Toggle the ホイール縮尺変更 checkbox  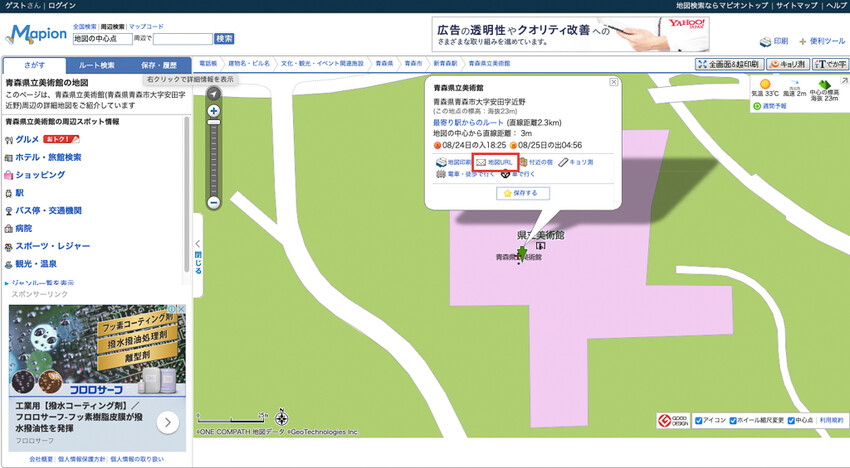coord(733,421)
